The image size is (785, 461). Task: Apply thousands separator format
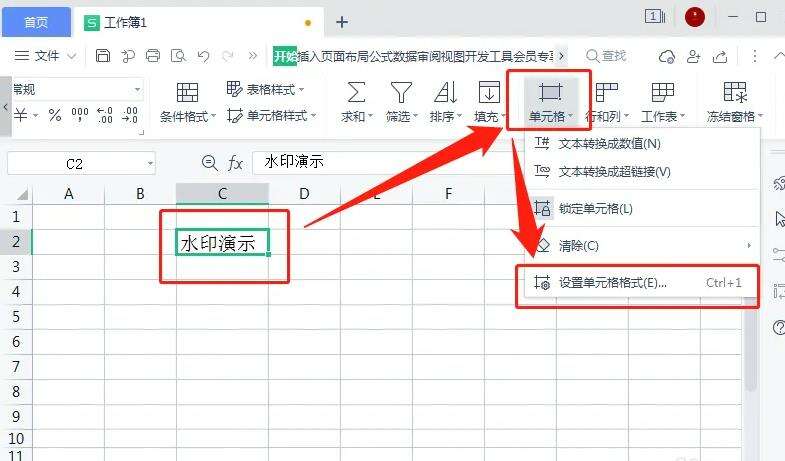click(80, 115)
